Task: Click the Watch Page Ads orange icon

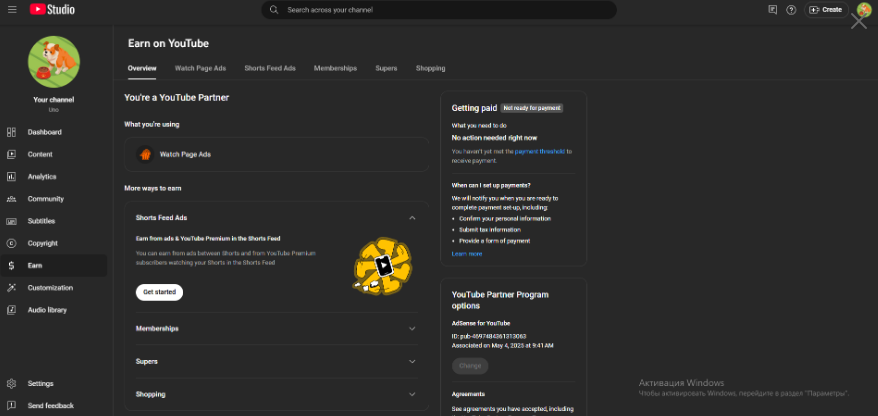Action: click(145, 155)
